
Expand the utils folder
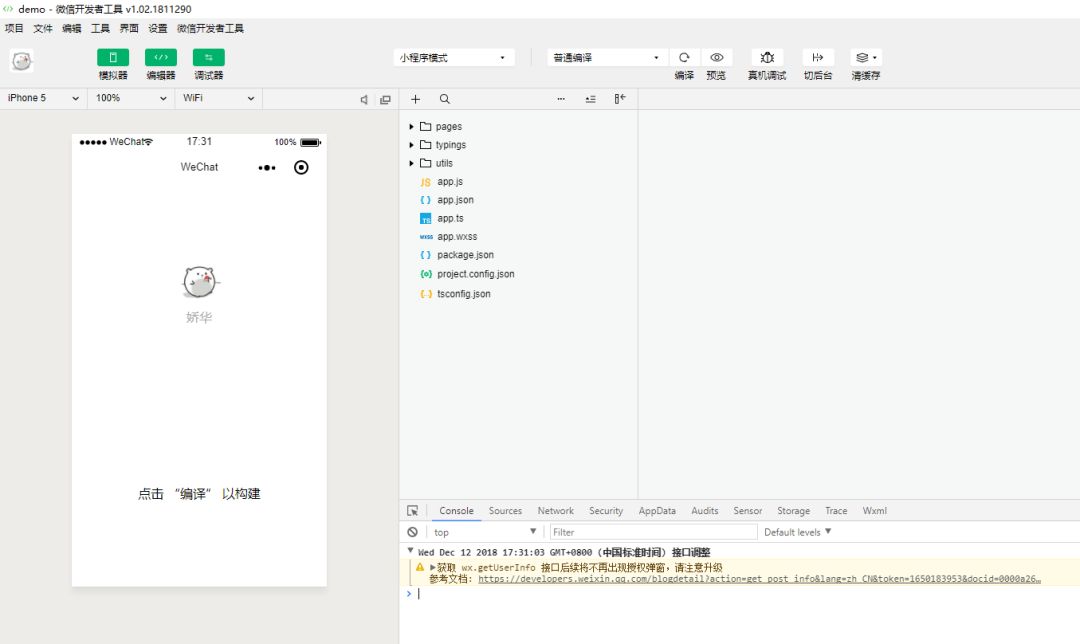[411, 163]
